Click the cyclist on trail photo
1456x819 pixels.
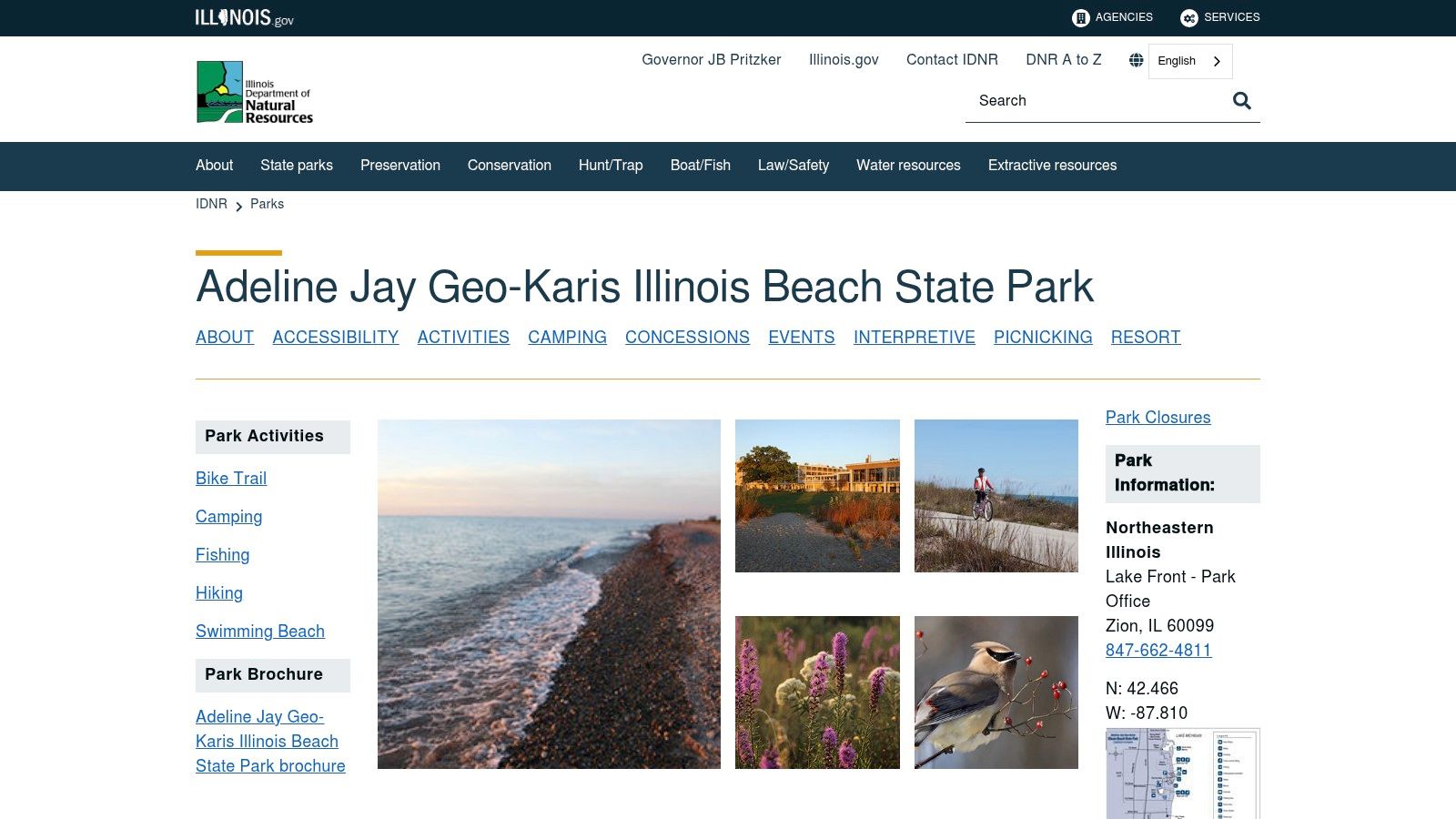pos(996,496)
